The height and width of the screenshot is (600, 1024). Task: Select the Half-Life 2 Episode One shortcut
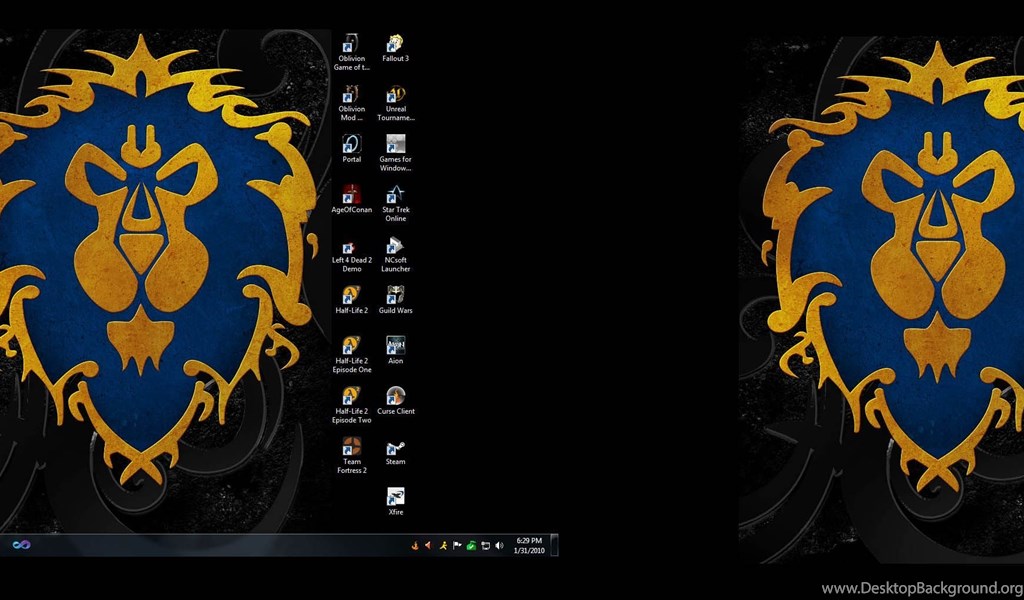[351, 355]
